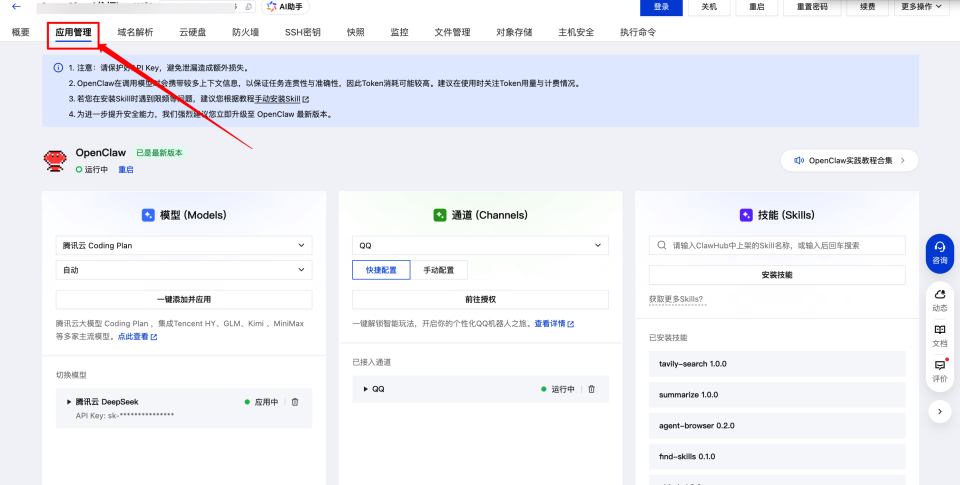Click the Skills section icon
960x485 pixels.
(x=746, y=215)
